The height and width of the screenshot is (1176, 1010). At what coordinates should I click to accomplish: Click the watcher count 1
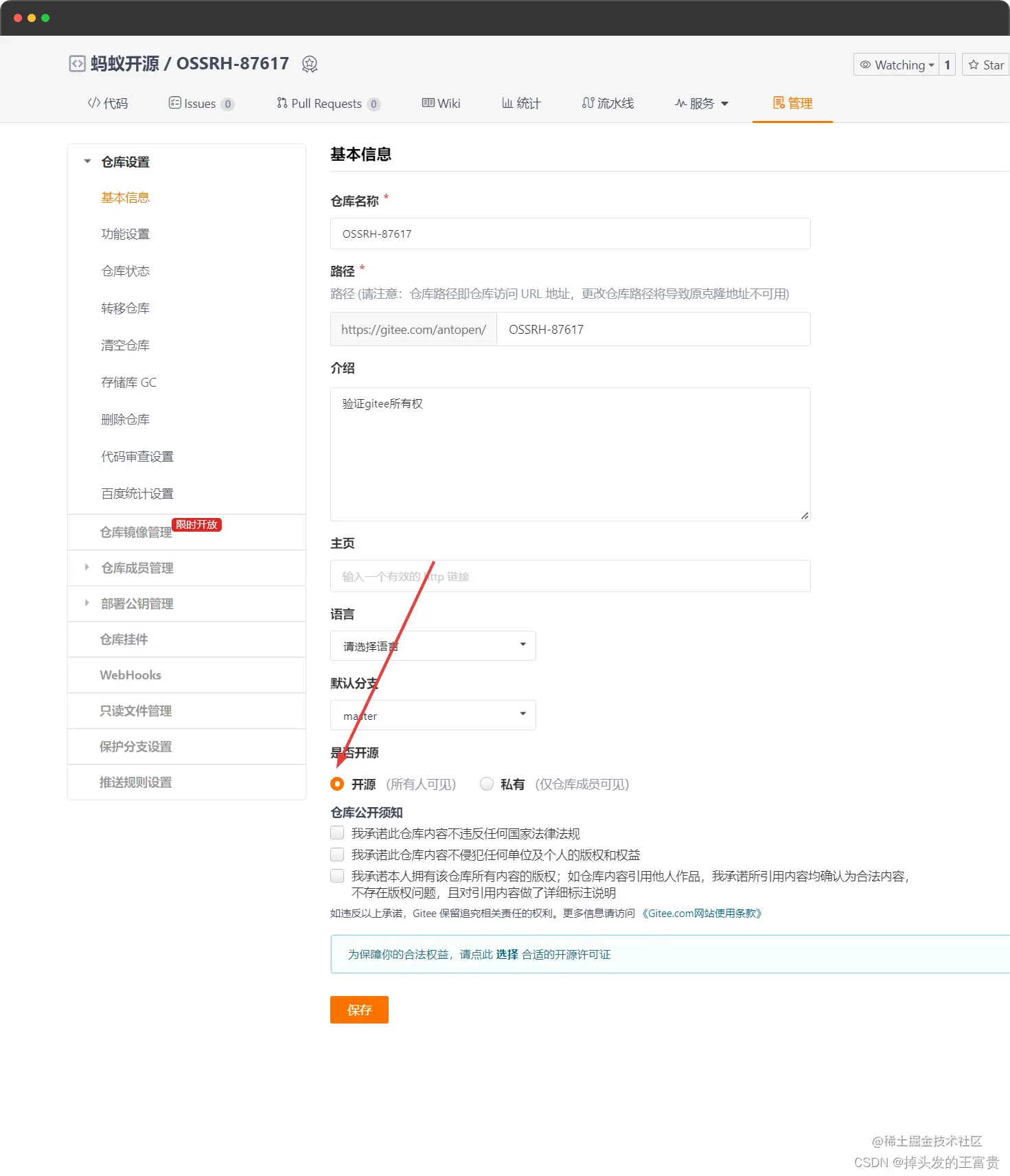[x=948, y=65]
